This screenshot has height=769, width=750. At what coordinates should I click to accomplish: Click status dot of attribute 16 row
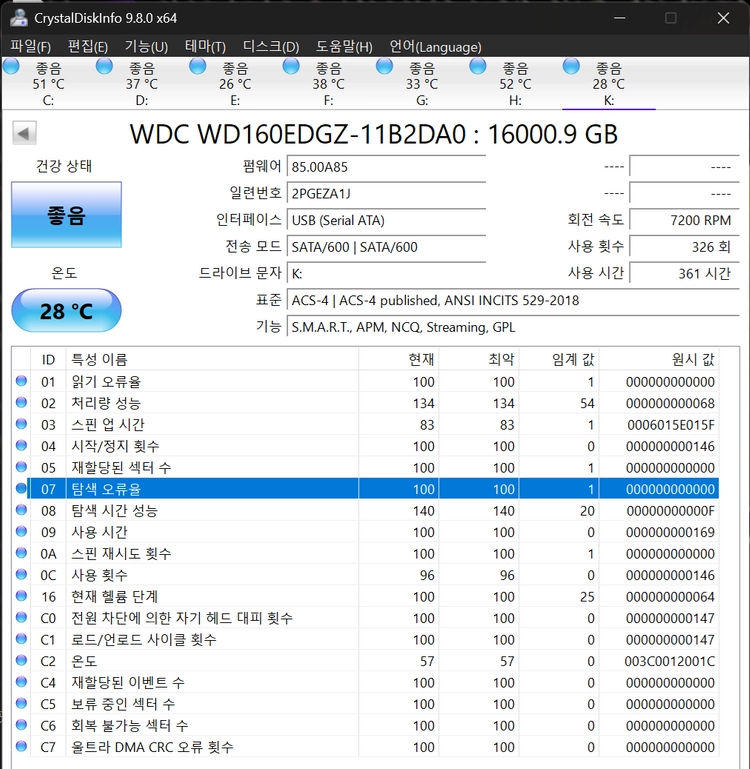click(x=21, y=595)
